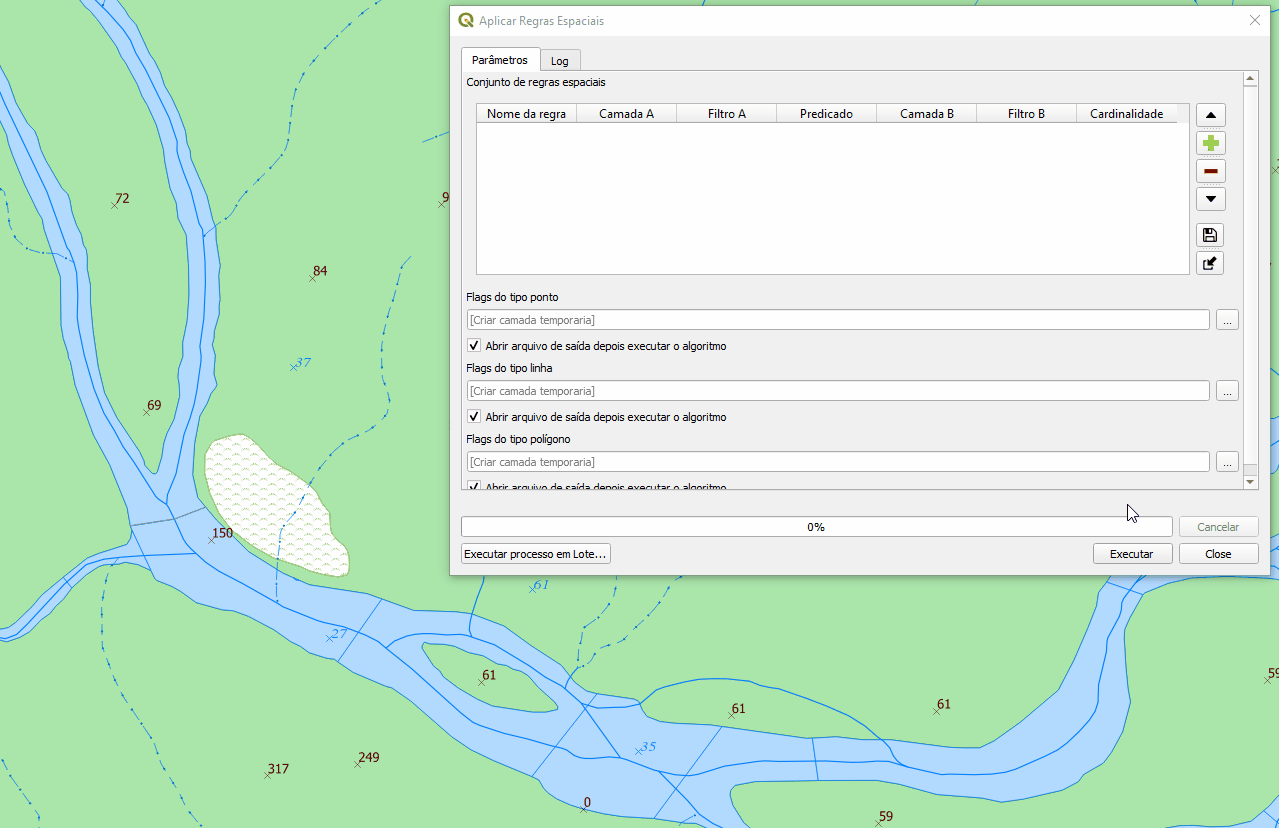Click the Nome da regra column header
This screenshot has width=1279, height=828.
(526, 114)
